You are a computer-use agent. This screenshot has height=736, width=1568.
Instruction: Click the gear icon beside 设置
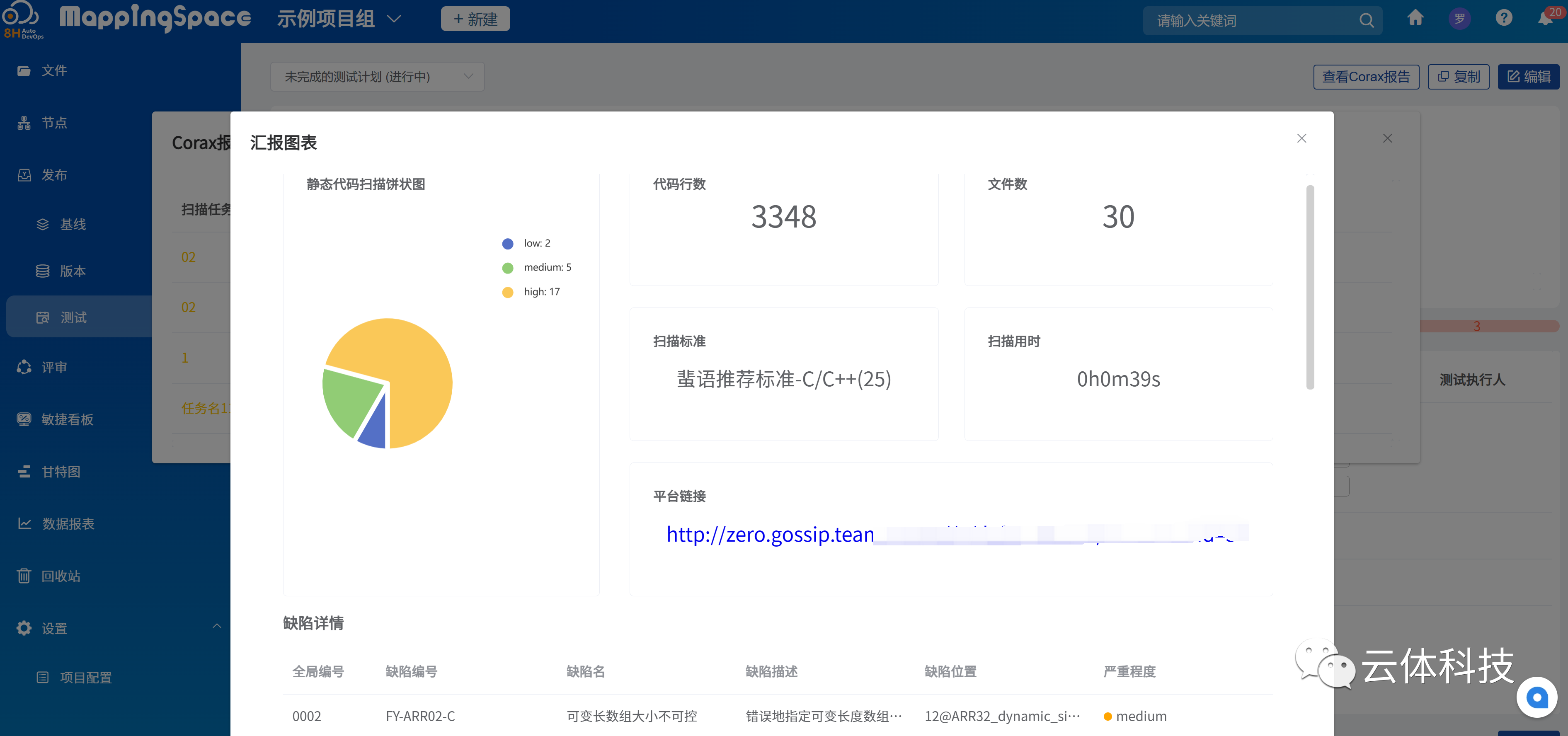pos(24,628)
